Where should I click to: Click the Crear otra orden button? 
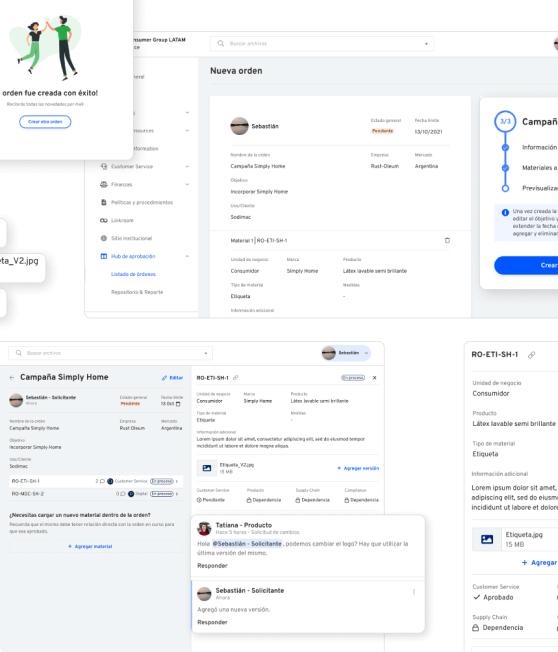45,122
